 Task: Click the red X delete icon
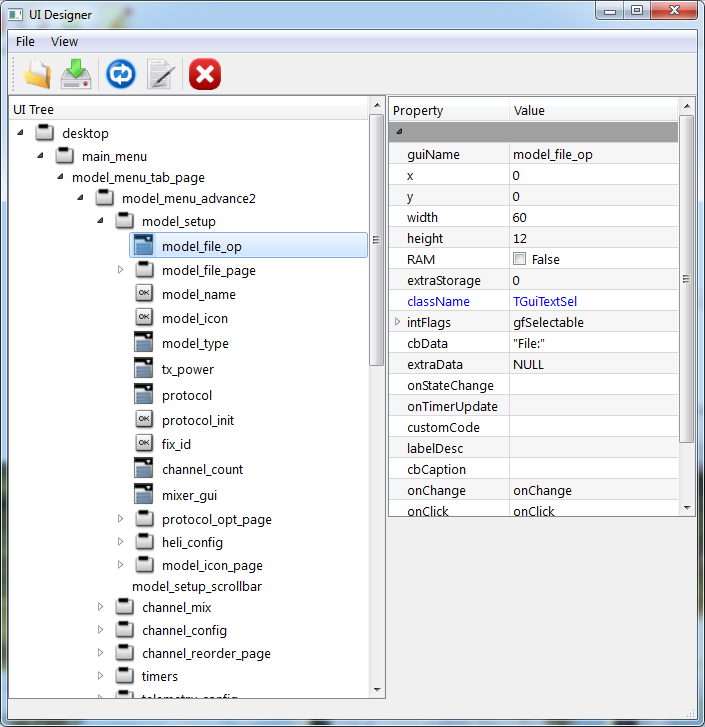(x=205, y=74)
